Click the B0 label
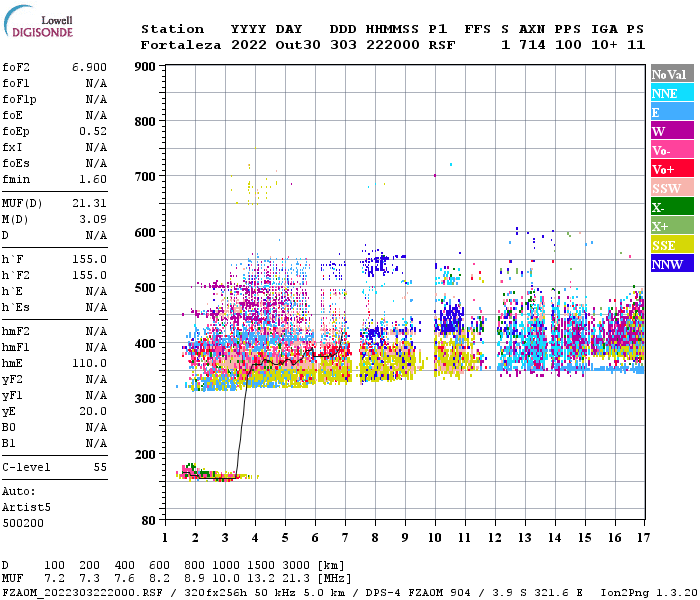This screenshot has height=600, width=700. point(8,427)
